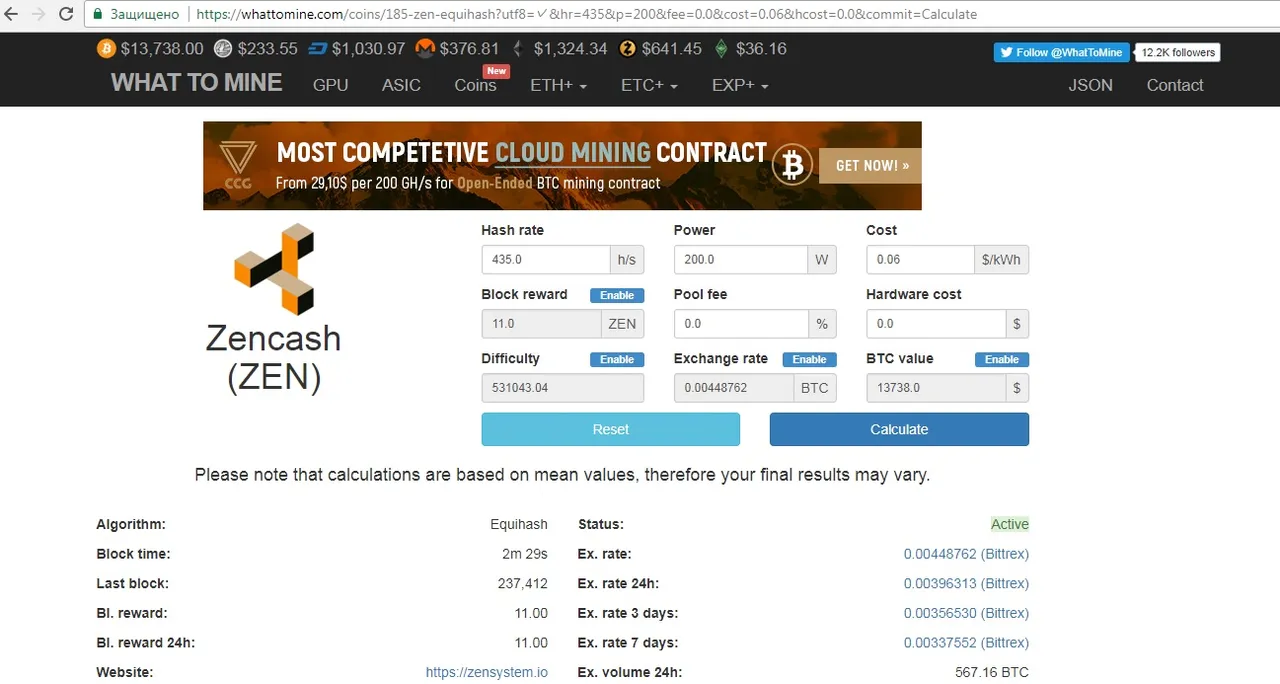Image resolution: width=1280 pixels, height=684 pixels.
Task: Click the BTC value field 13738.0
Action: (x=936, y=387)
